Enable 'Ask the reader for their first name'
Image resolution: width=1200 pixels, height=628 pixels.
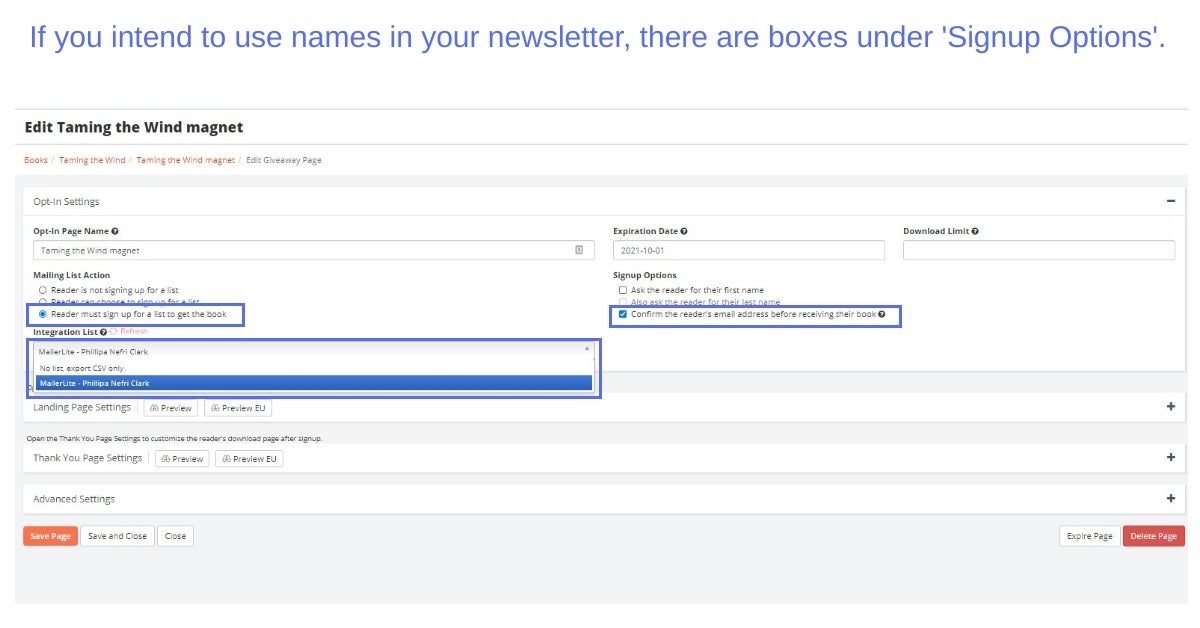[623, 290]
